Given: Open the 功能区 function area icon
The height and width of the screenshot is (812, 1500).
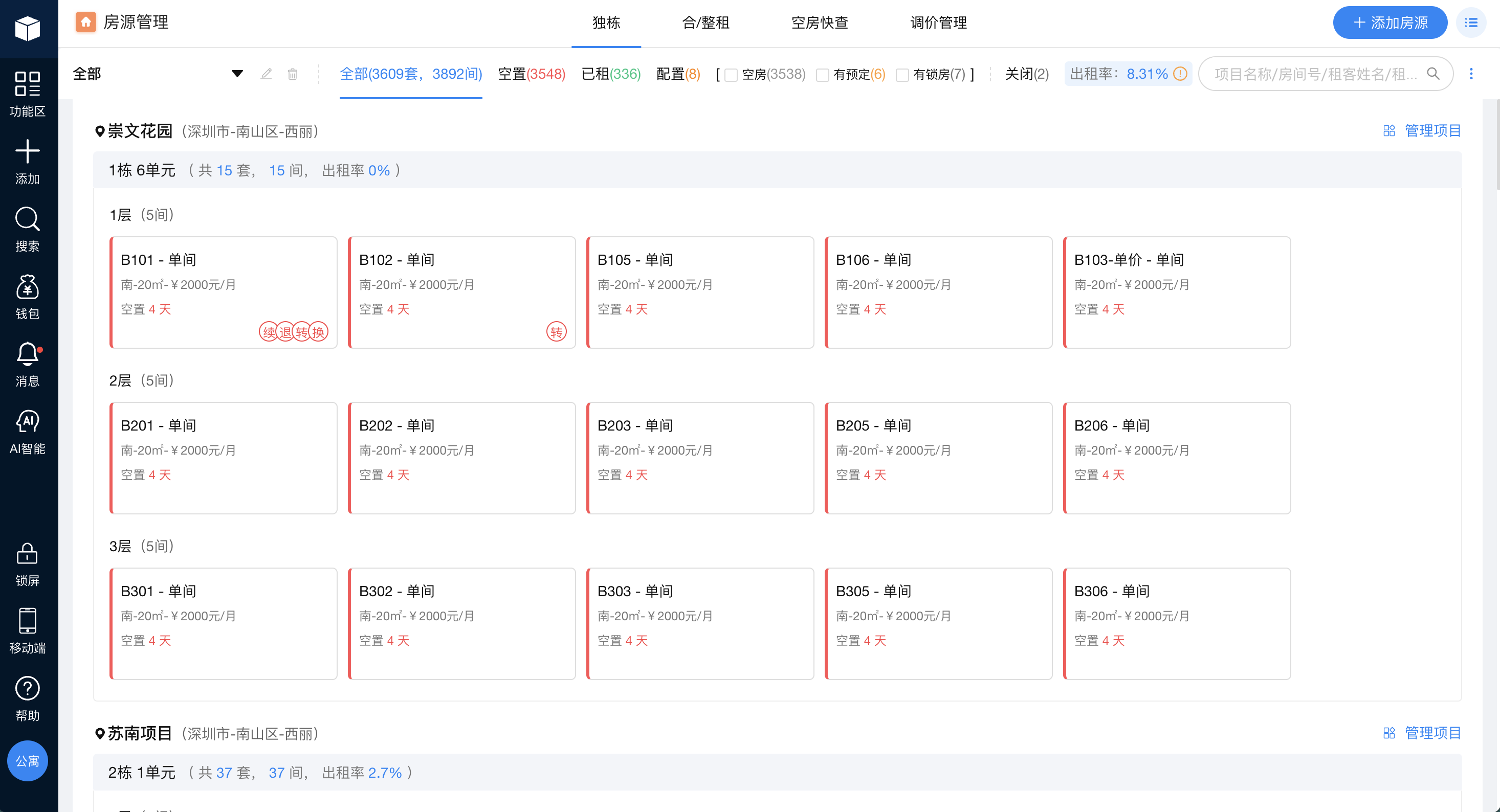Looking at the screenshot, I should [27, 84].
